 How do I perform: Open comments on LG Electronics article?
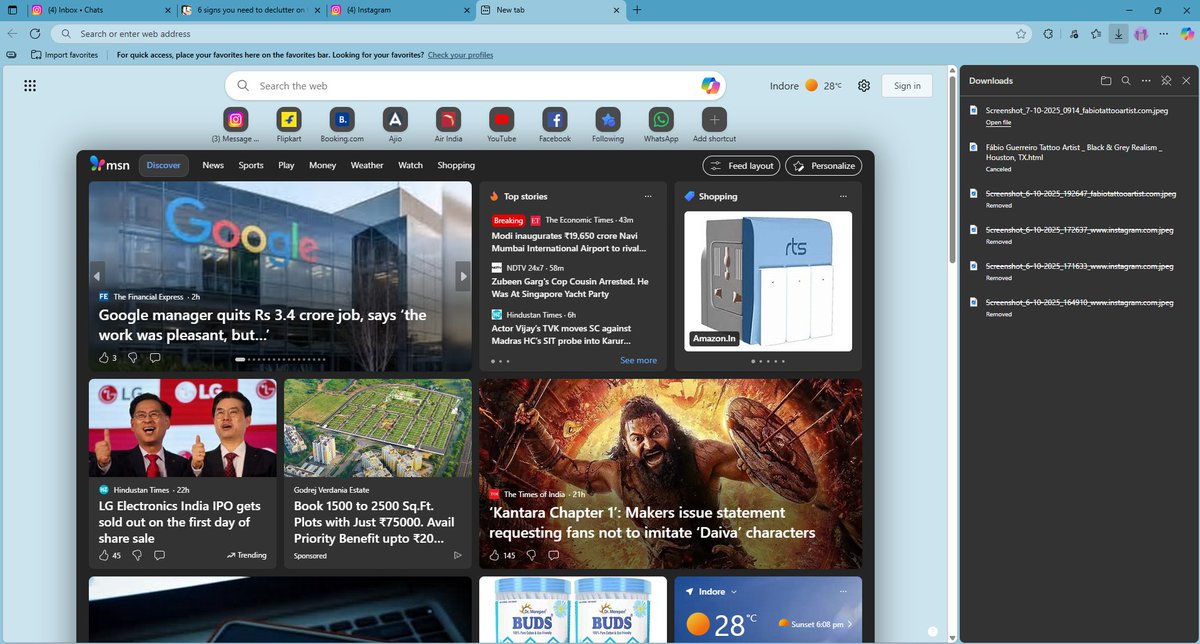[159, 555]
